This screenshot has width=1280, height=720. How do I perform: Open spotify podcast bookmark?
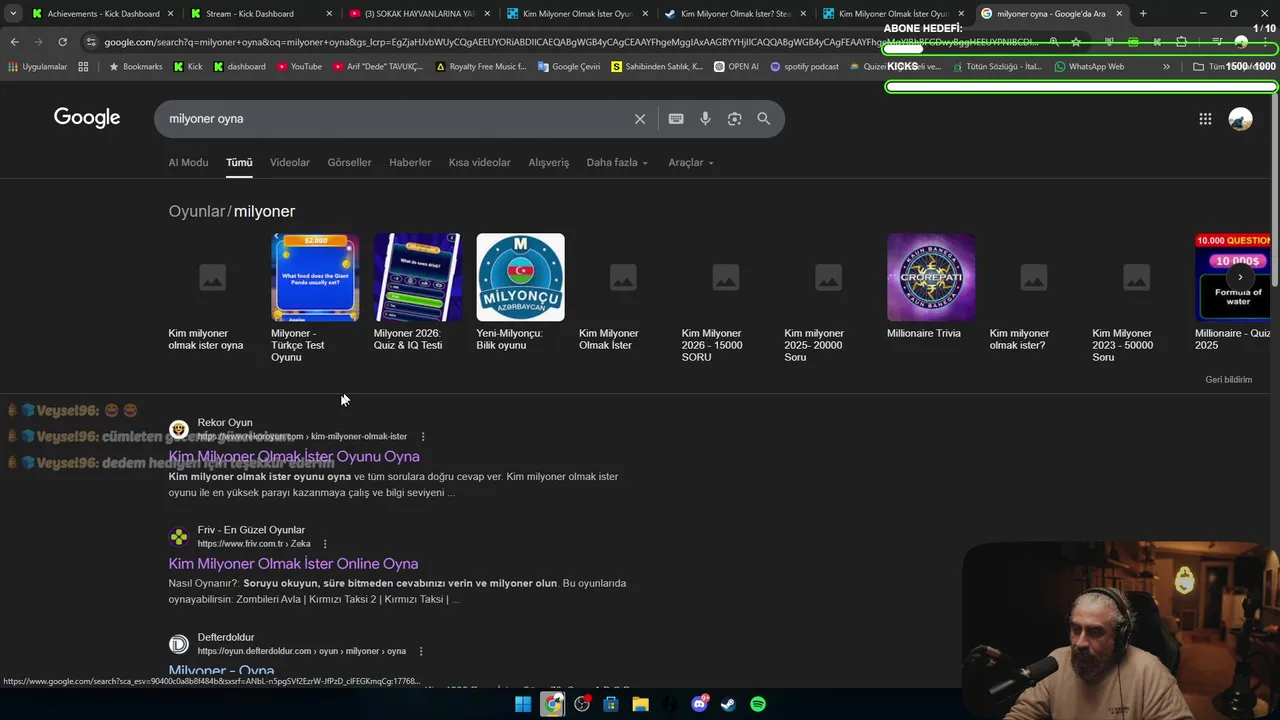(x=805, y=67)
